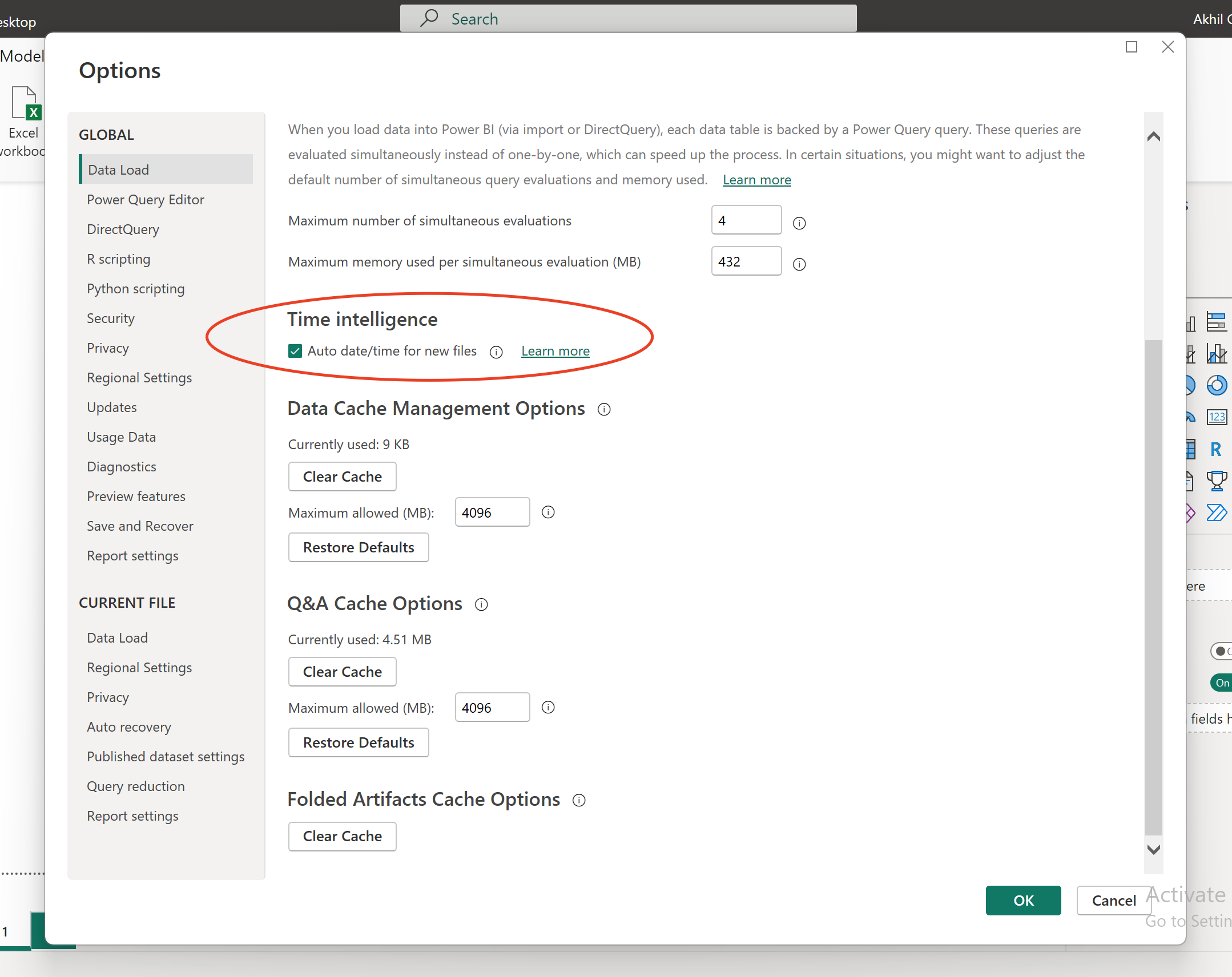1232x977 pixels.
Task: Select the line and column chart icon
Action: click(x=1217, y=354)
